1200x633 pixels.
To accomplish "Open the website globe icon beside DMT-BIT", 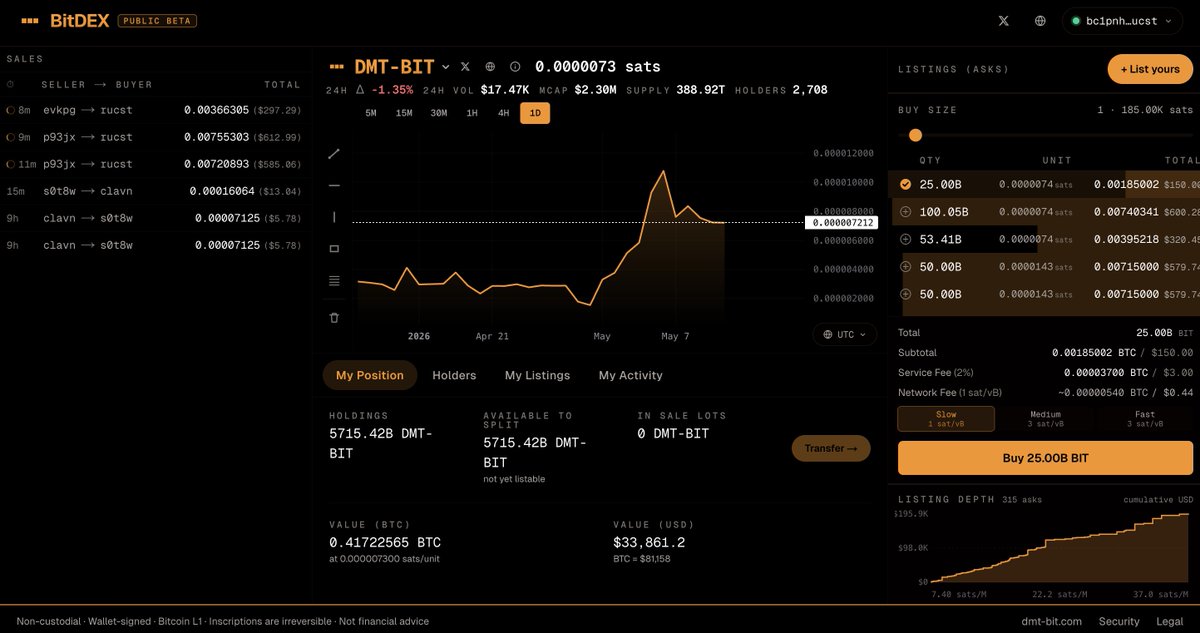I will [x=490, y=67].
